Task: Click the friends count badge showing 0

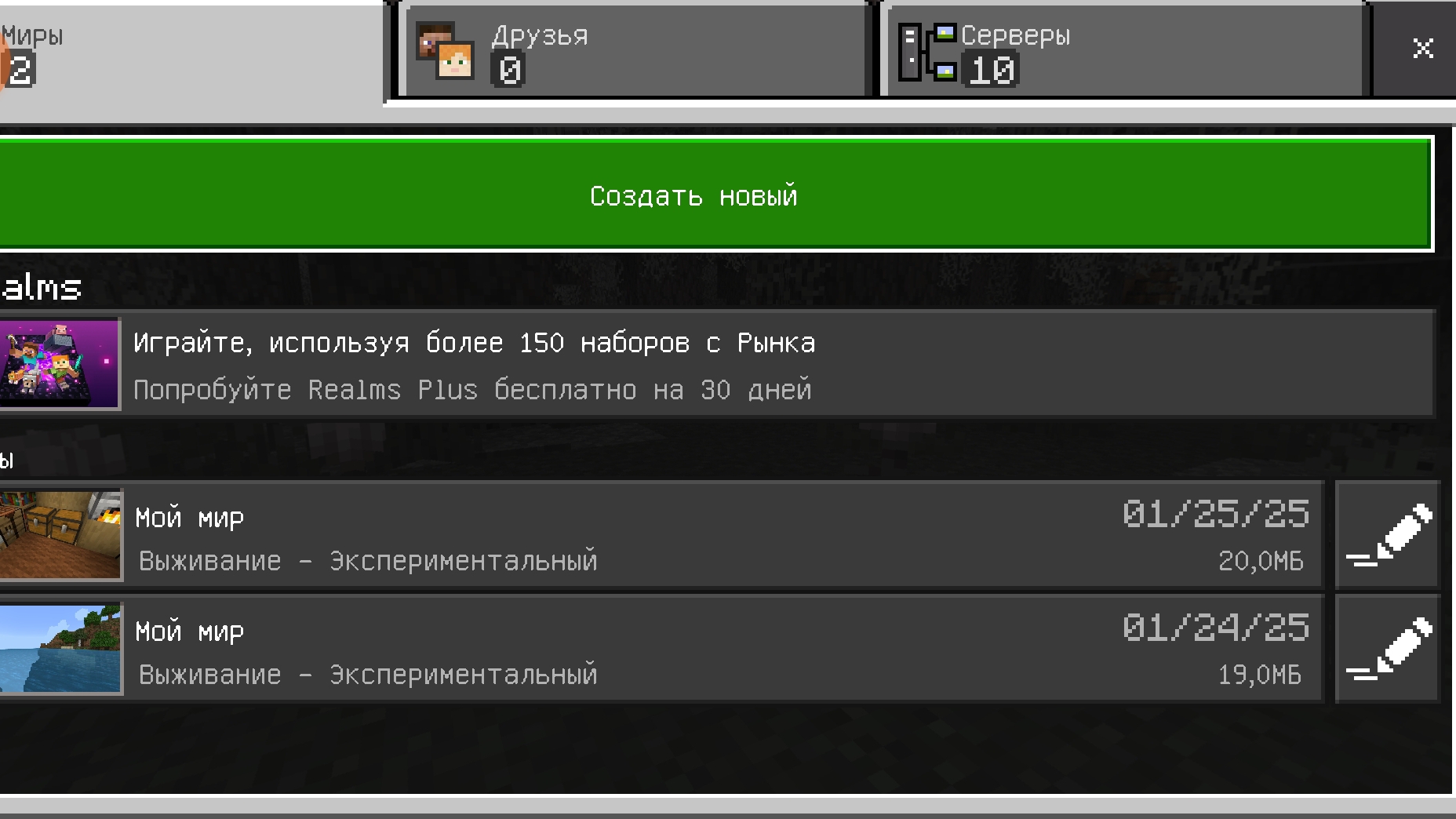Action: click(509, 71)
